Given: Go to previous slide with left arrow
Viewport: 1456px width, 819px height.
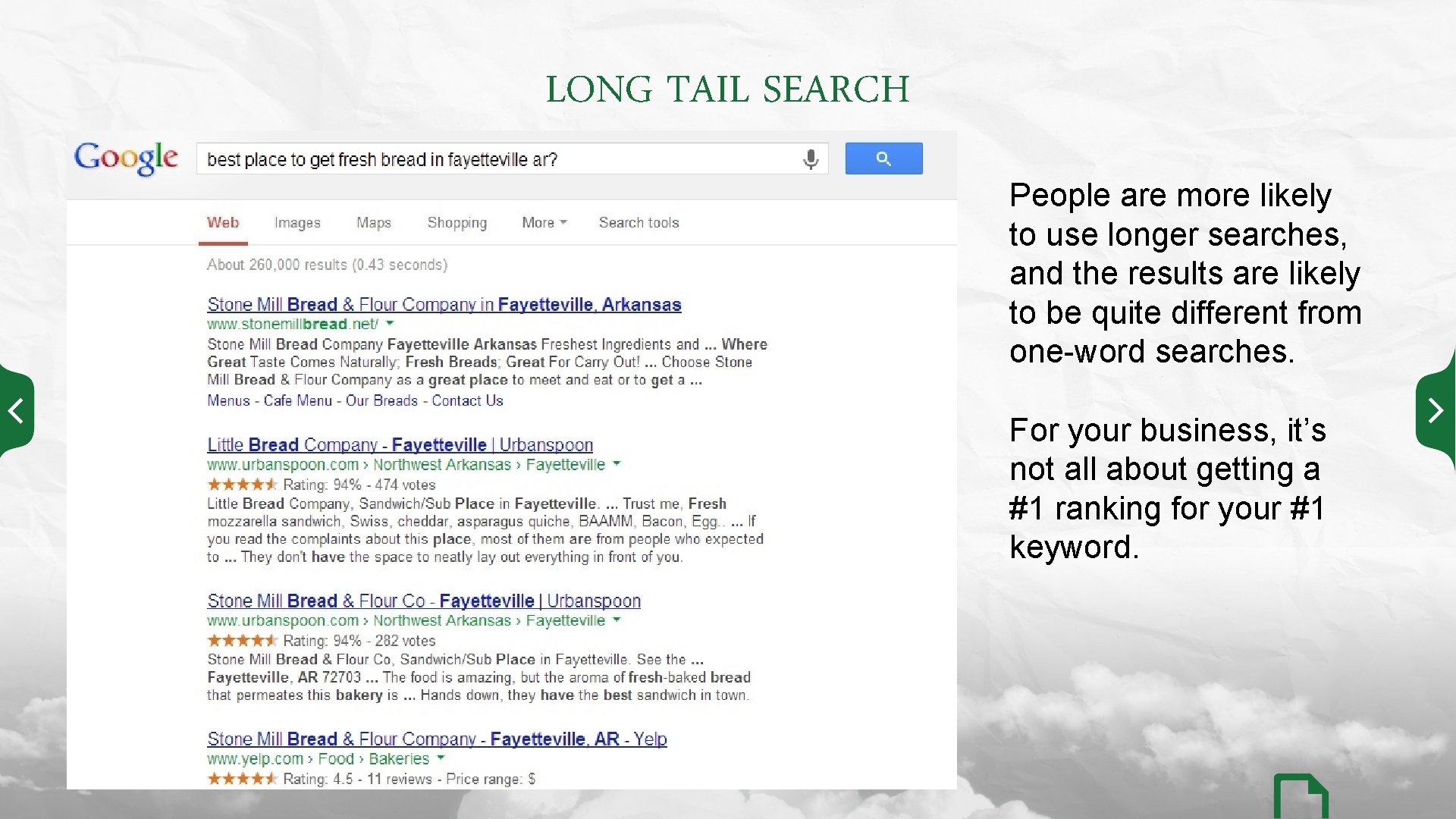Looking at the screenshot, I should point(15,411).
